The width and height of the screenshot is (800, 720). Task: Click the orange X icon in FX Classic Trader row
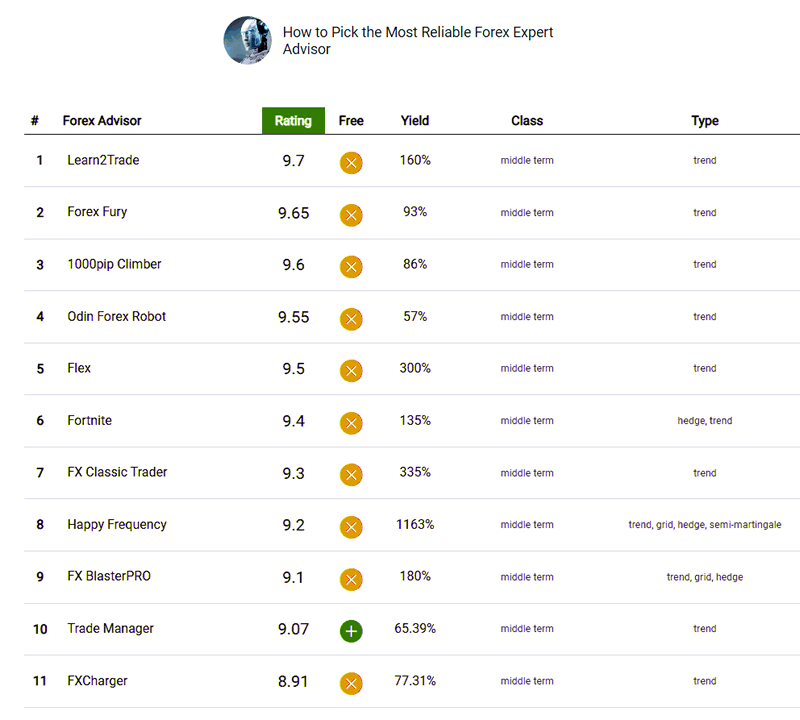[351, 475]
